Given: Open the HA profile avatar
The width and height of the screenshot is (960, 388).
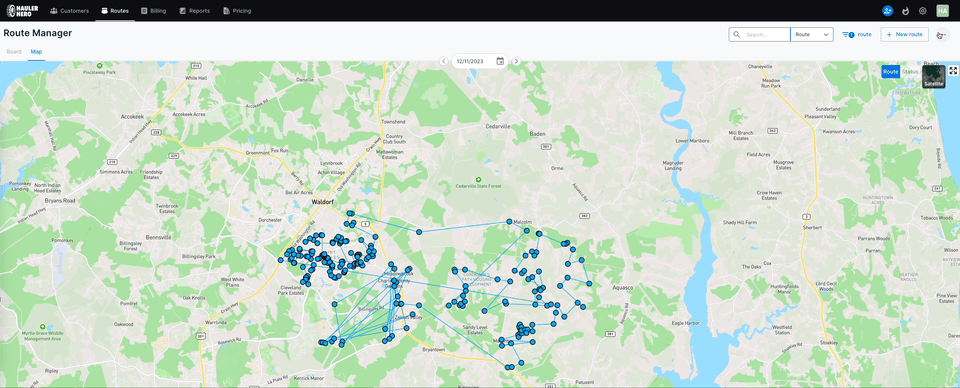Looking at the screenshot, I should point(942,10).
